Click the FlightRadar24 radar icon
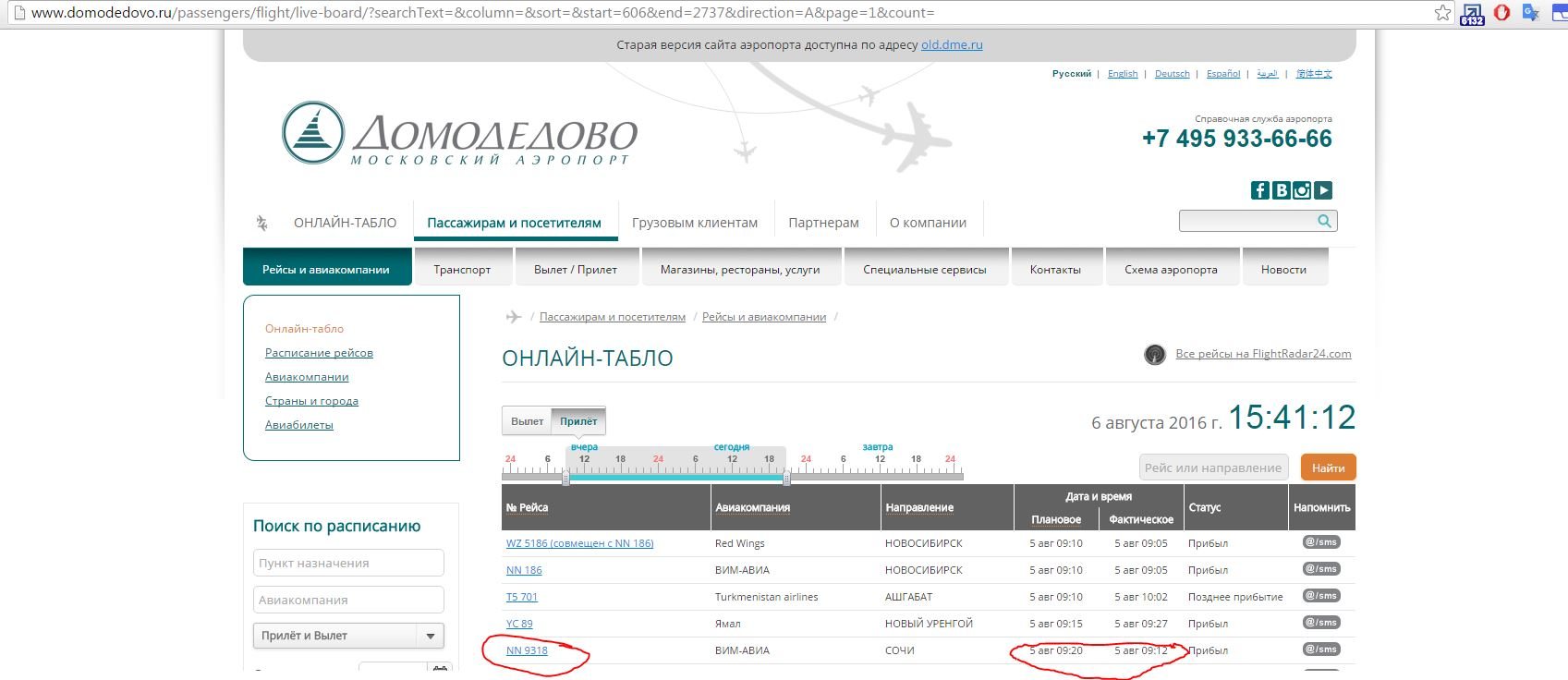The height and width of the screenshot is (680, 1568). [x=1155, y=355]
